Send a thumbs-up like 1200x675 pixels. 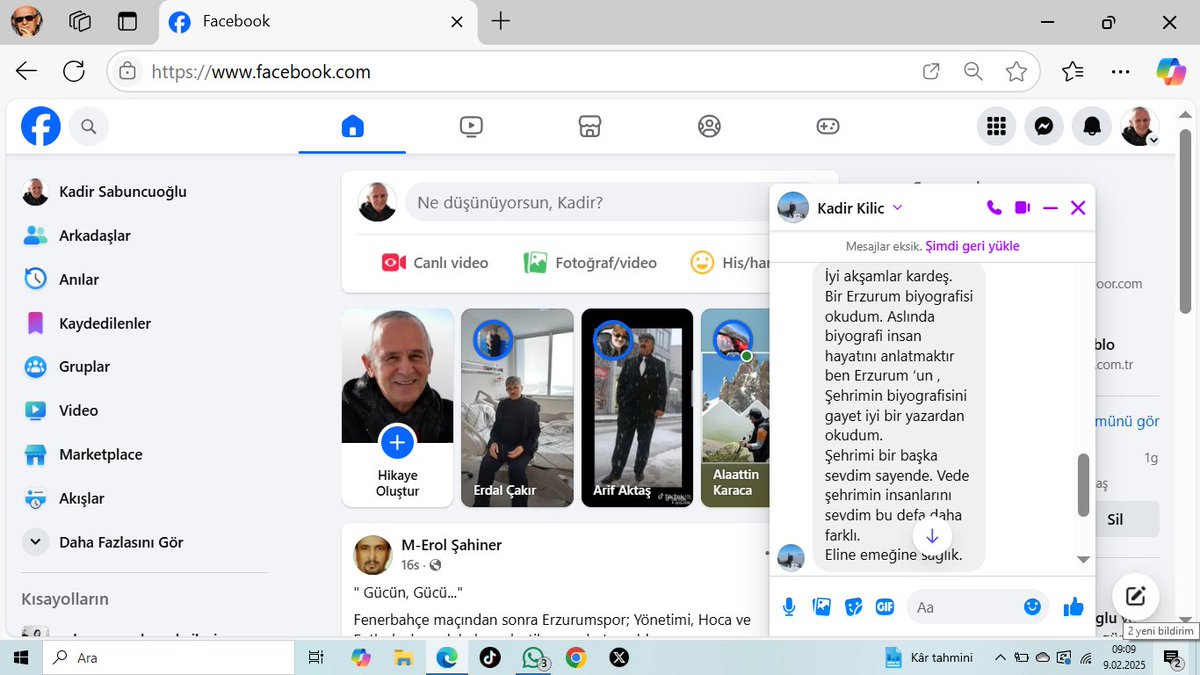click(1073, 606)
